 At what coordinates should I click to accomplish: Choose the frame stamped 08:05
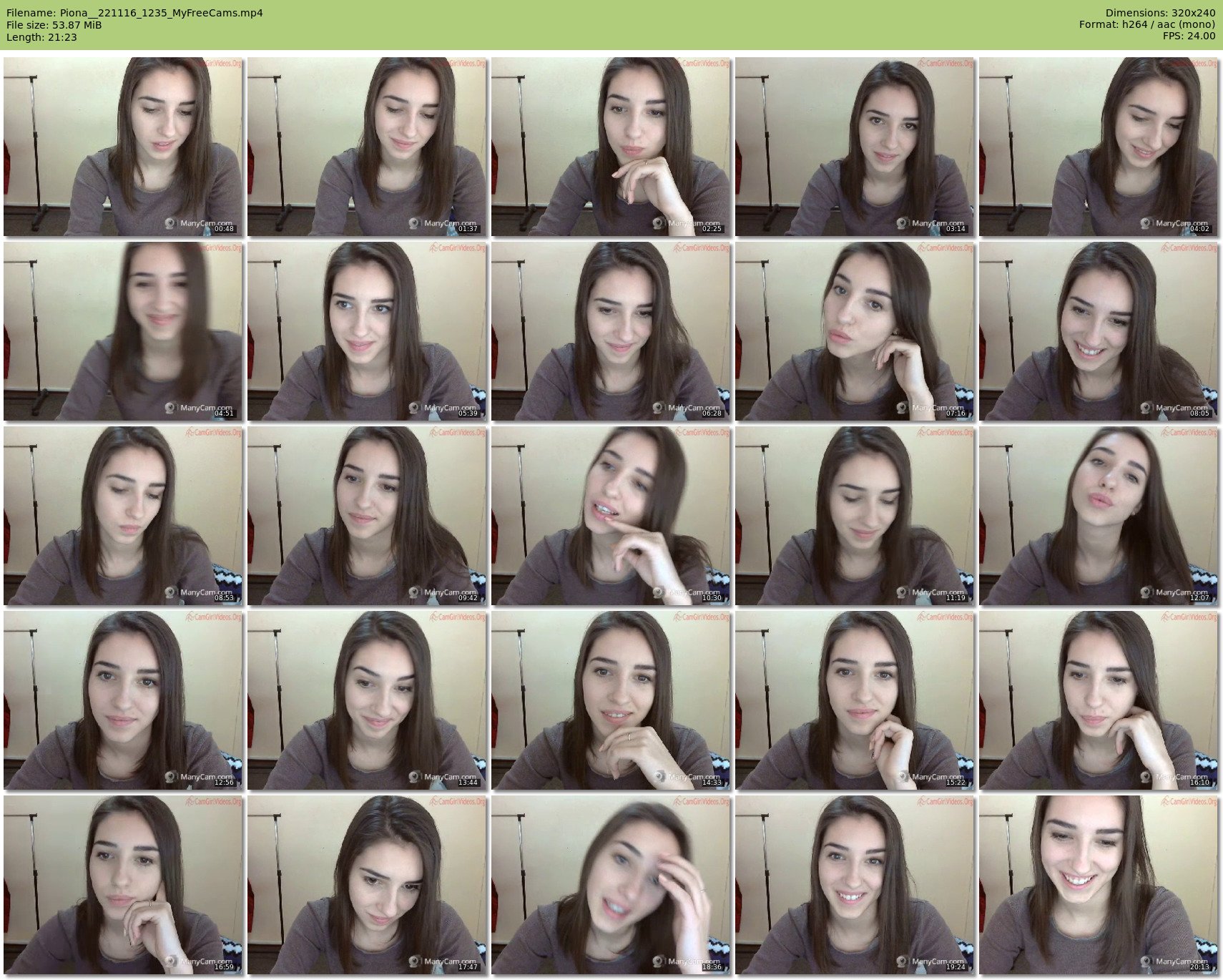click(x=1099, y=331)
